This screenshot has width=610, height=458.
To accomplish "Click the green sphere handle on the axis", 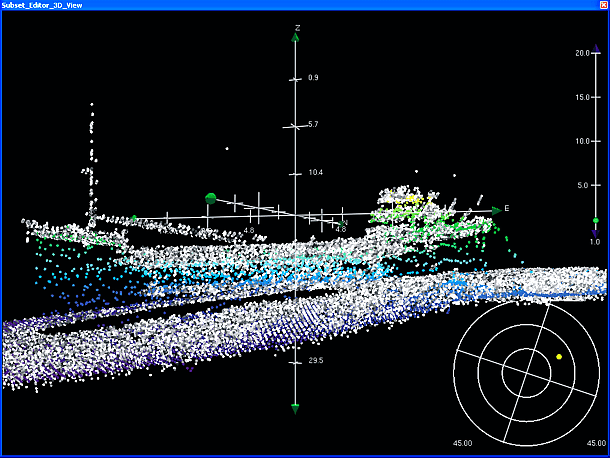I will point(211,199).
